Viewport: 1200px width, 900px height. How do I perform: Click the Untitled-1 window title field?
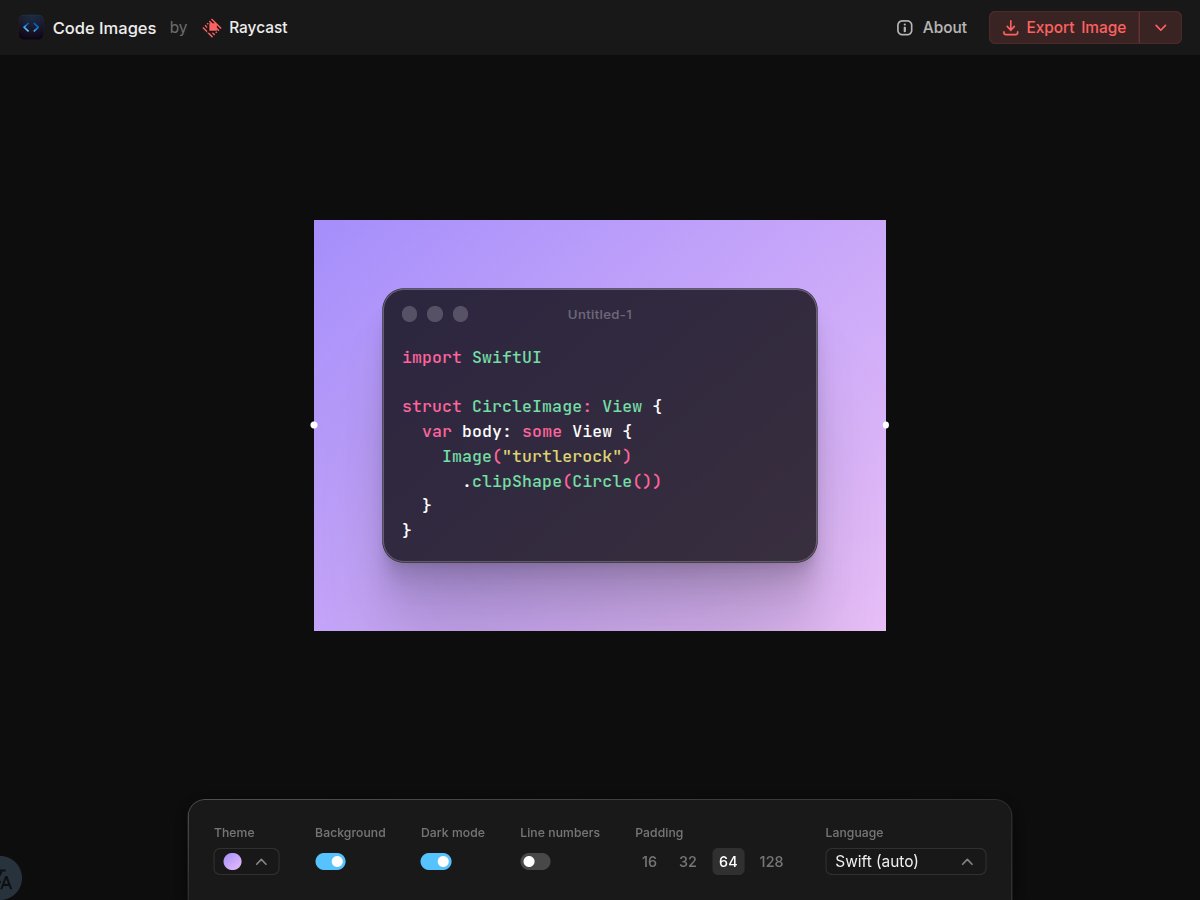tap(600, 314)
